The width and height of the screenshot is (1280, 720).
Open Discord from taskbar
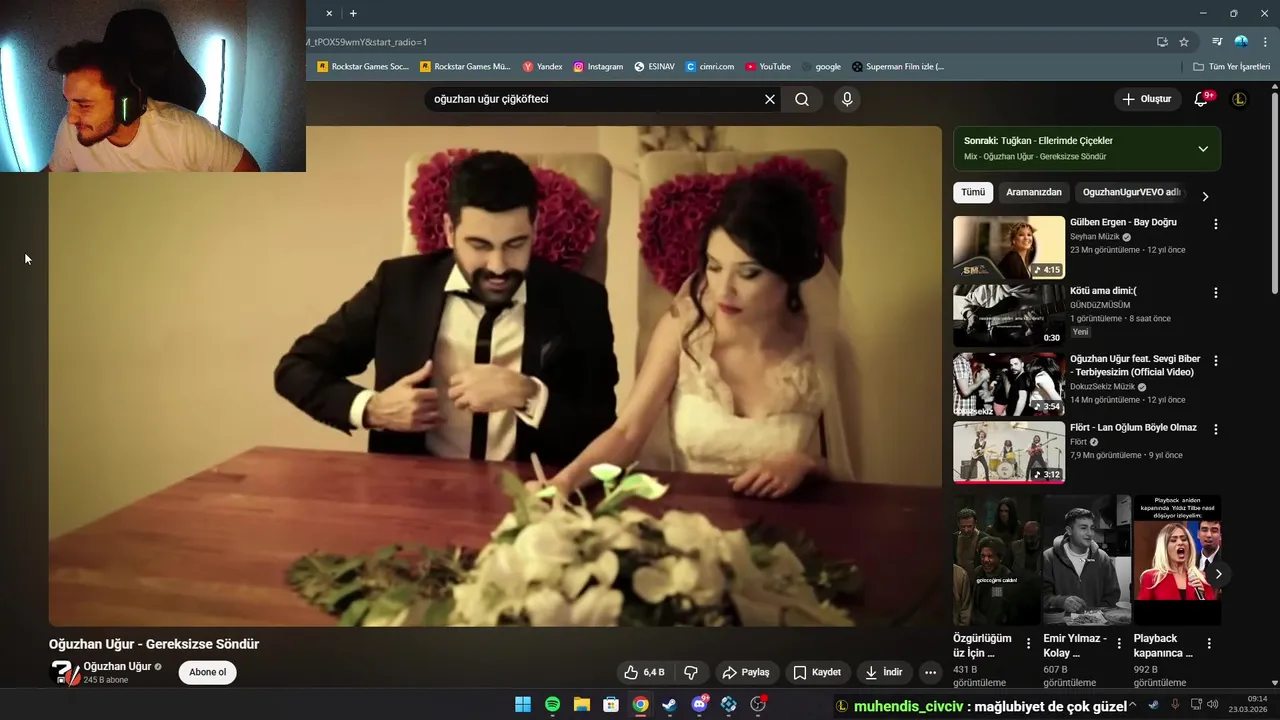coord(699,704)
